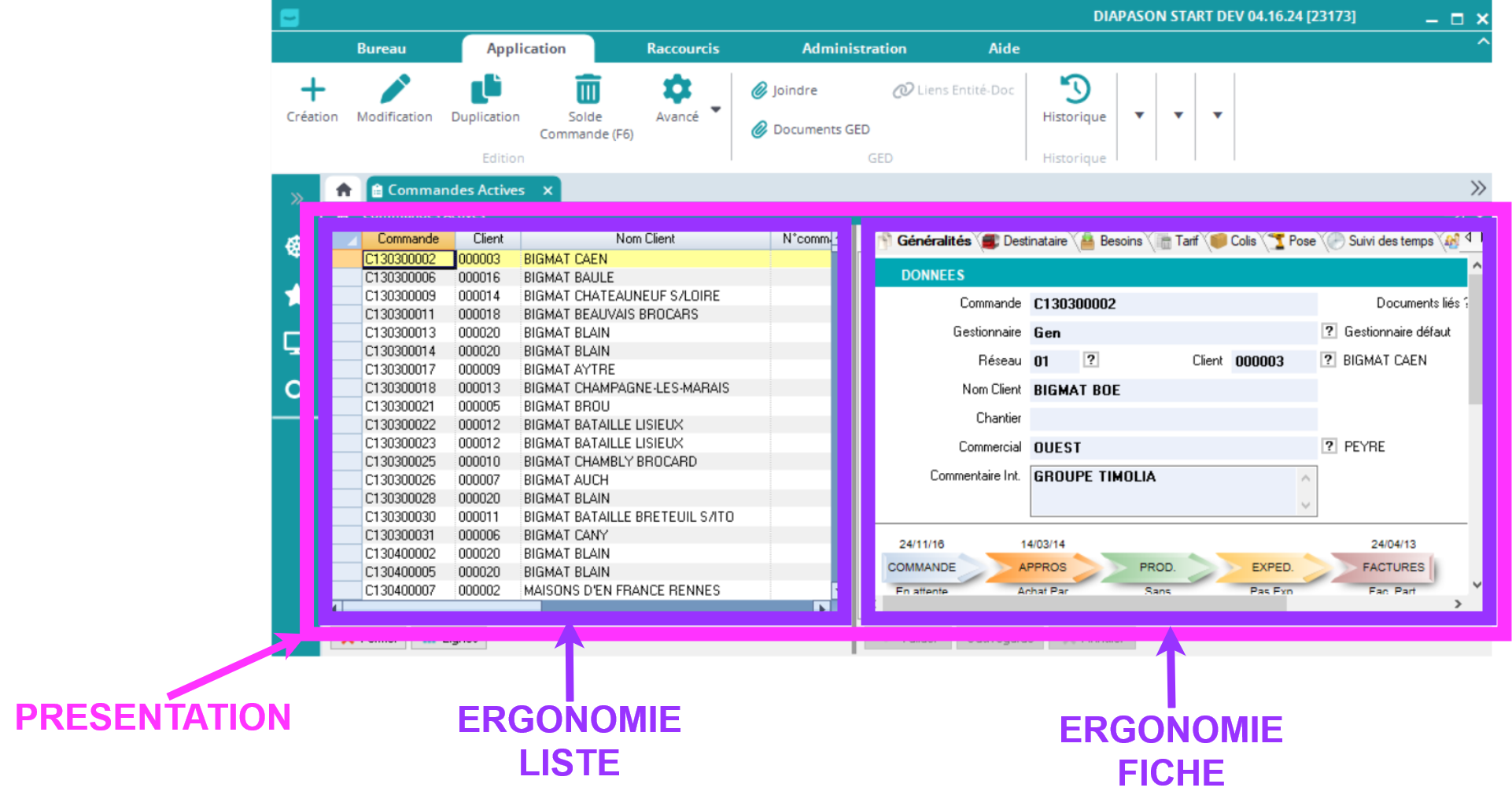This screenshot has width=1512, height=795.
Task: Click the FACTURES workflow step
Action: (1392, 567)
